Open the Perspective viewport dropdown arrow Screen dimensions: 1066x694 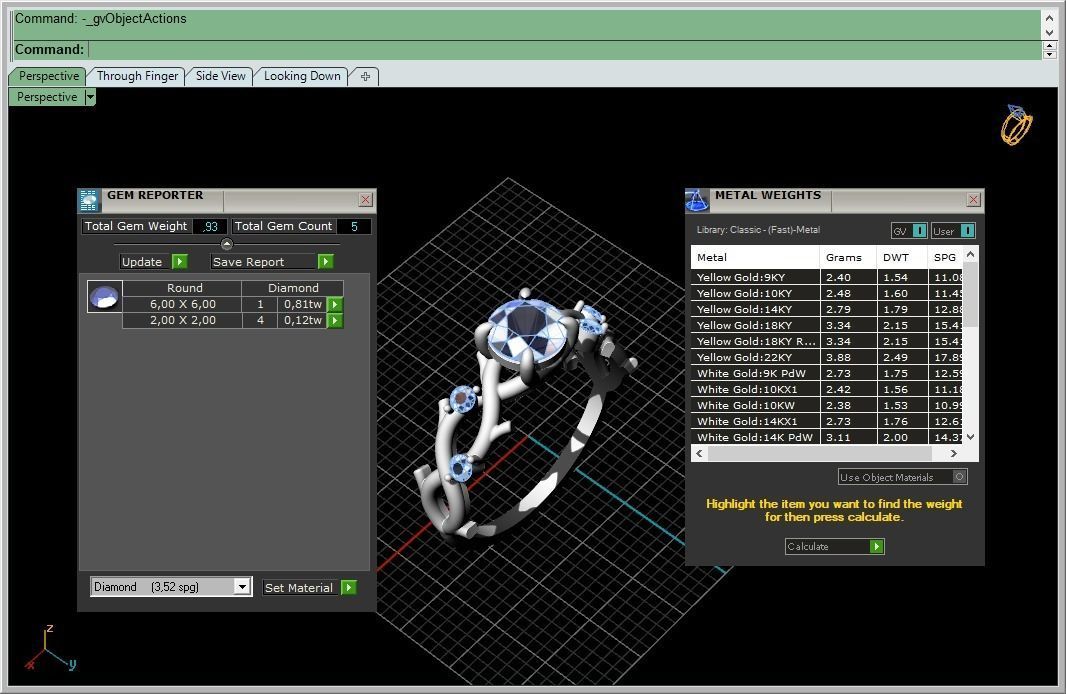(90, 97)
